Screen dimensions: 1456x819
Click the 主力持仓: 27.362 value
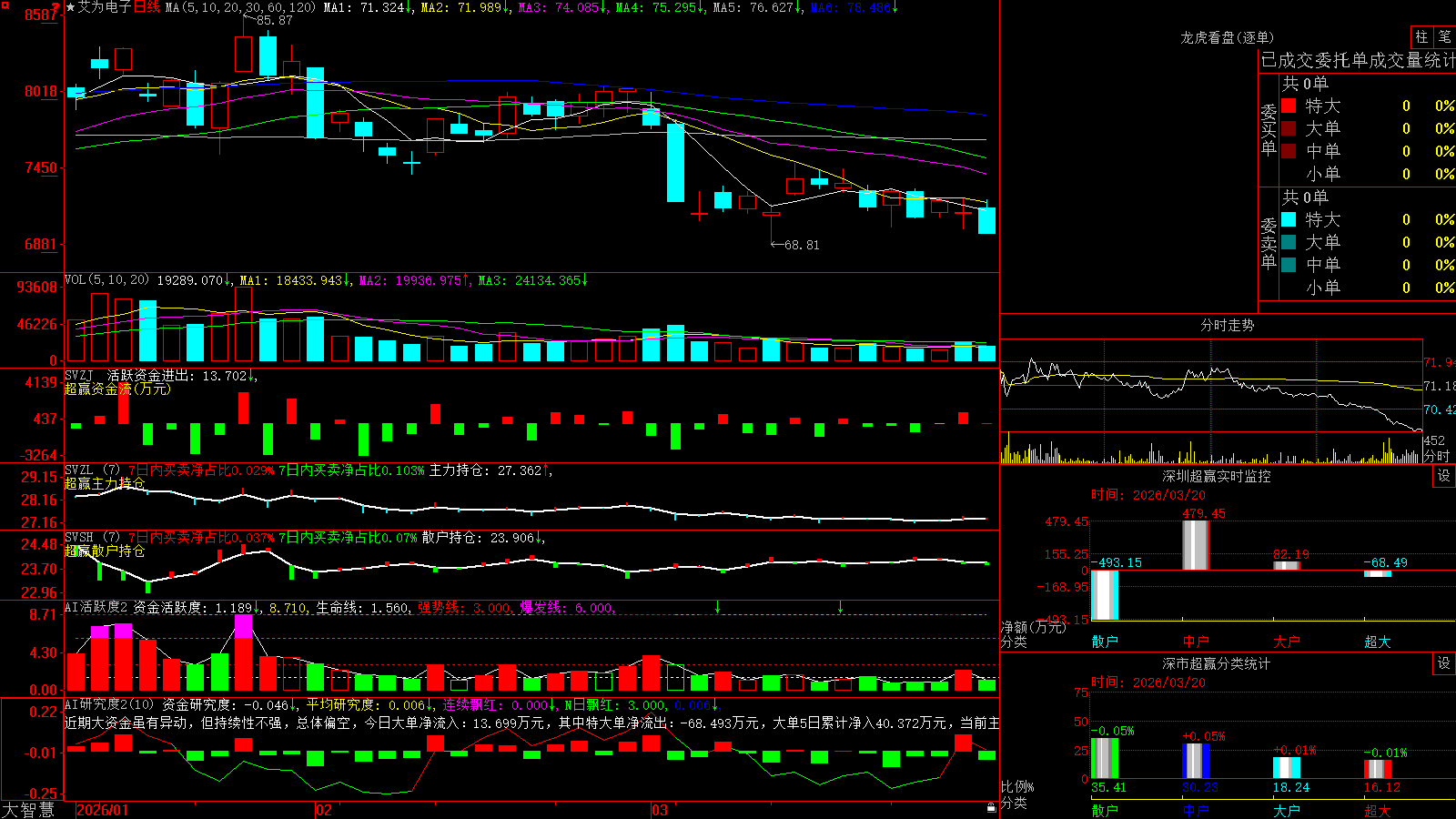coord(487,470)
